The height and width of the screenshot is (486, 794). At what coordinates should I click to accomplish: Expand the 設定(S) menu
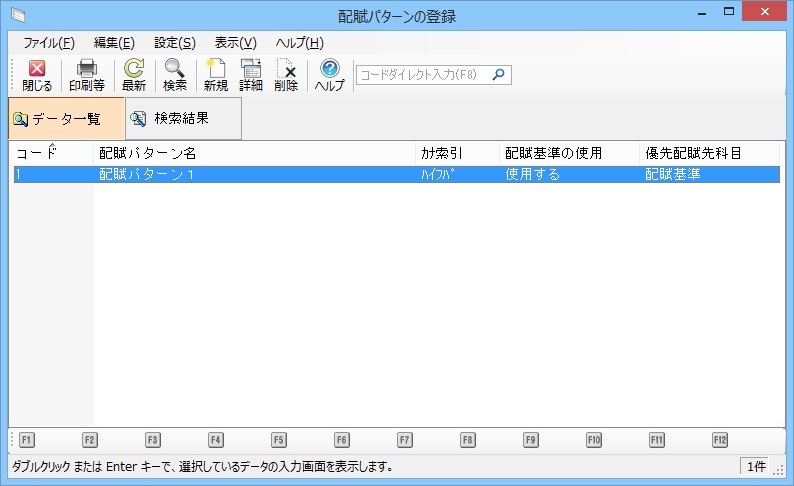pyautogui.click(x=175, y=43)
